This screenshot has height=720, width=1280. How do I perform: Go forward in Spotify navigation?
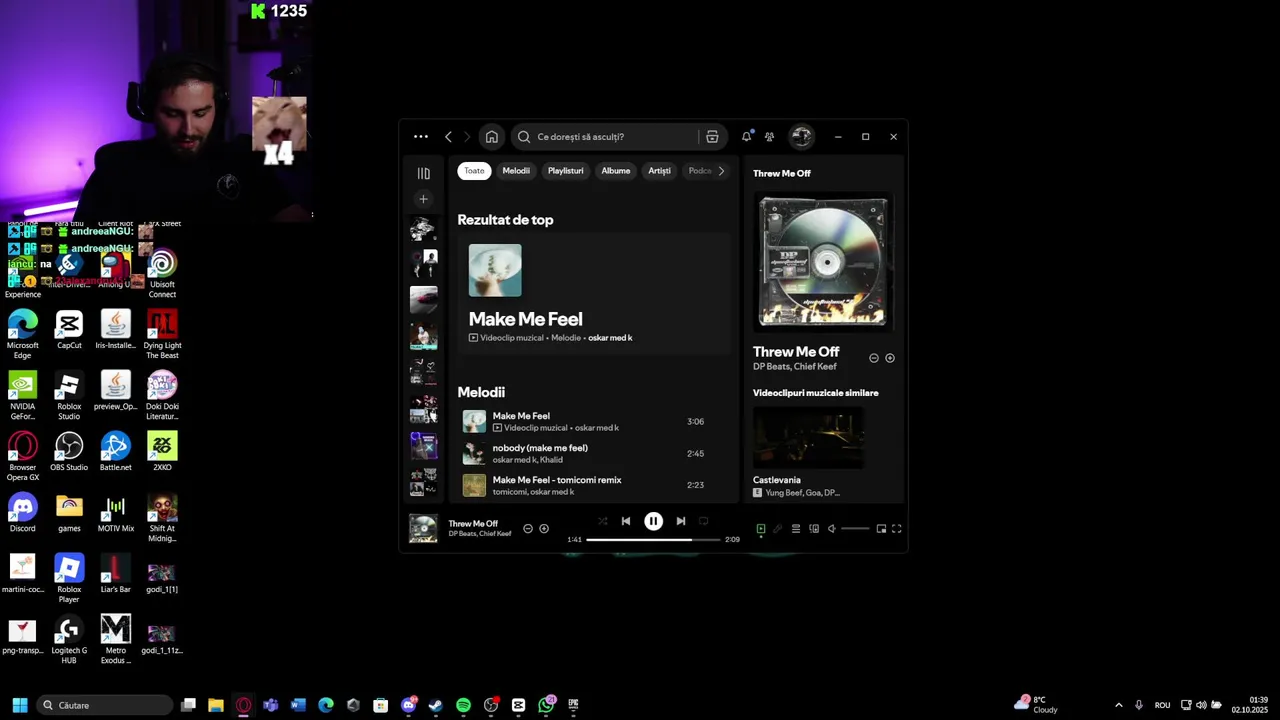click(x=466, y=137)
